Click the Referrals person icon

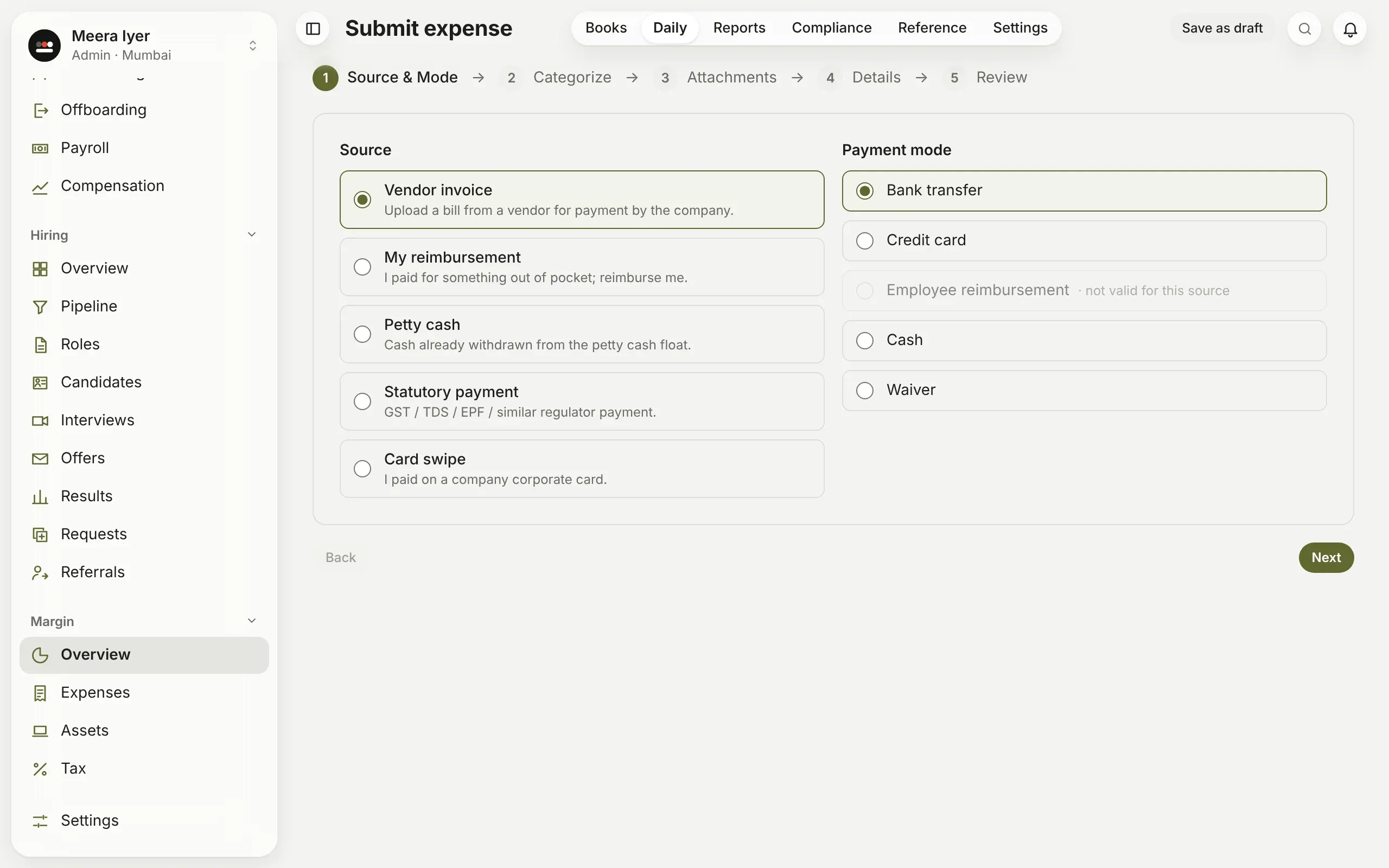[40, 572]
